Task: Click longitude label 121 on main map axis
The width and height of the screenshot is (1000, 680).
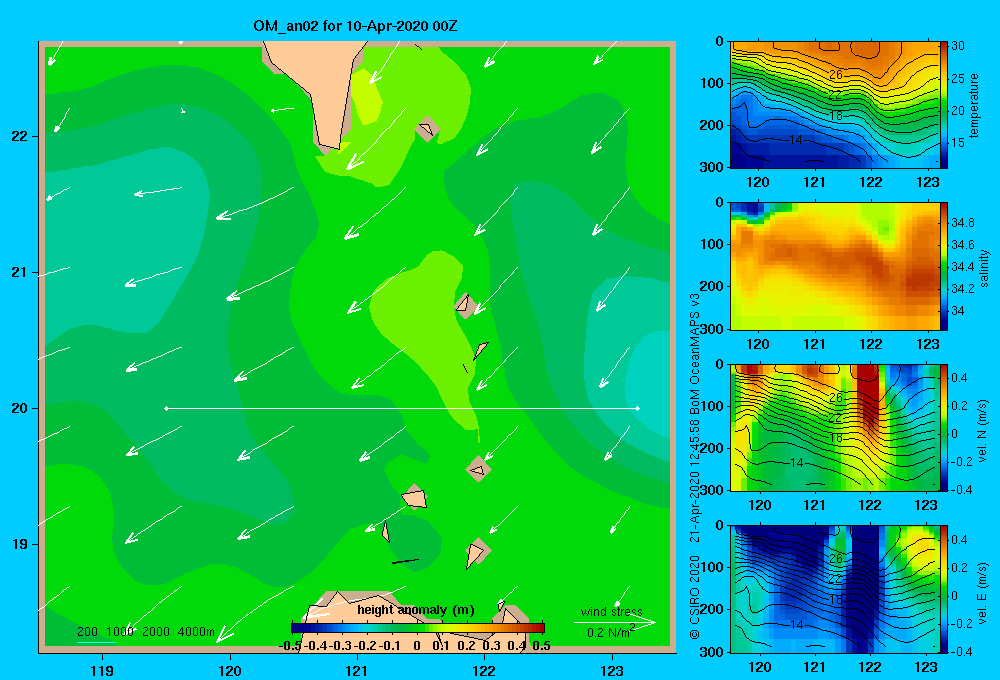Action: tap(357, 670)
